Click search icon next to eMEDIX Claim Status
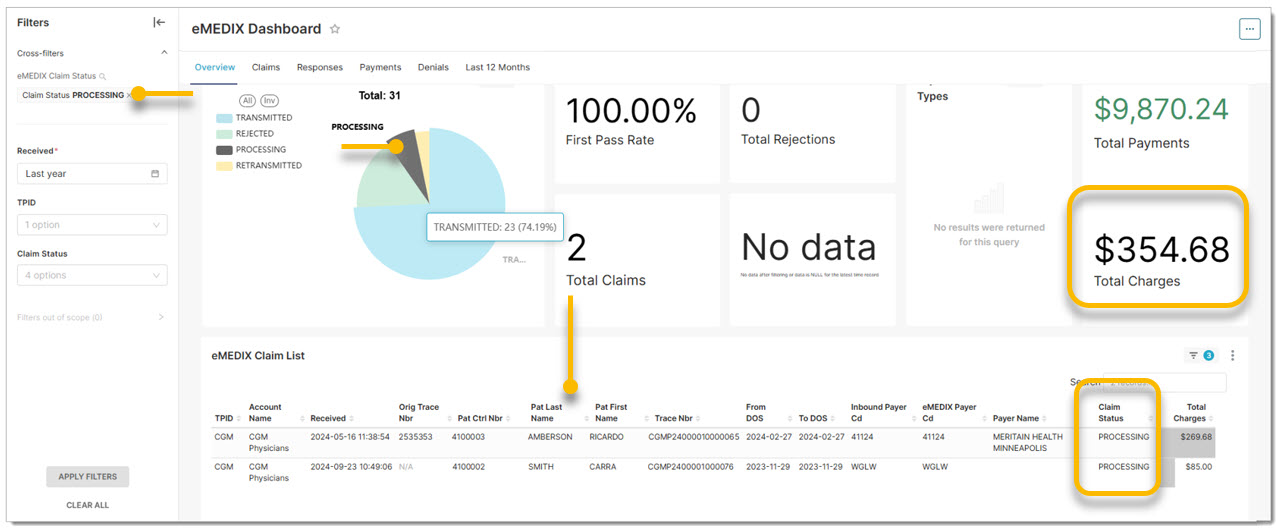 click(x=103, y=76)
